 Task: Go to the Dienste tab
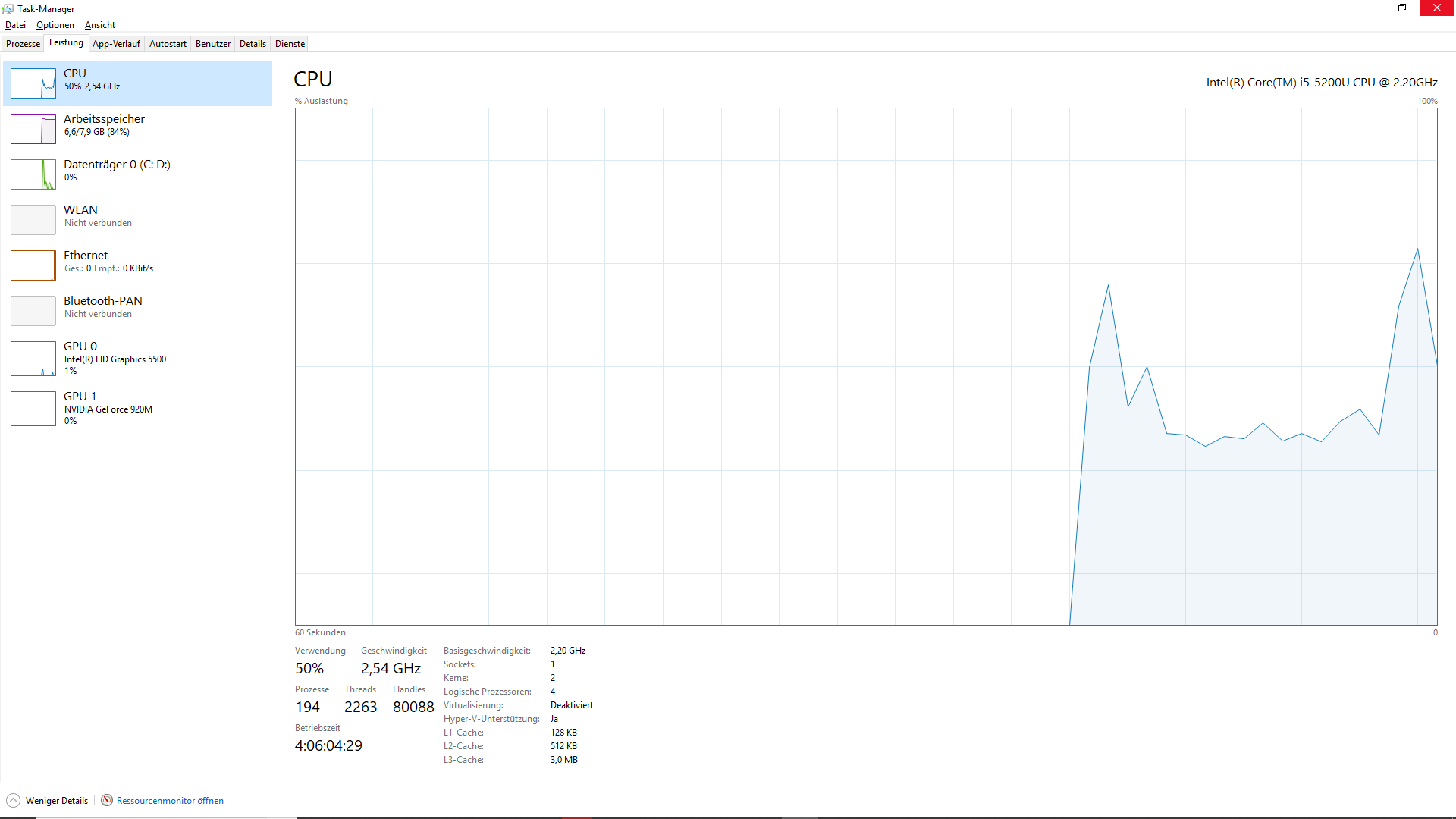pos(290,44)
